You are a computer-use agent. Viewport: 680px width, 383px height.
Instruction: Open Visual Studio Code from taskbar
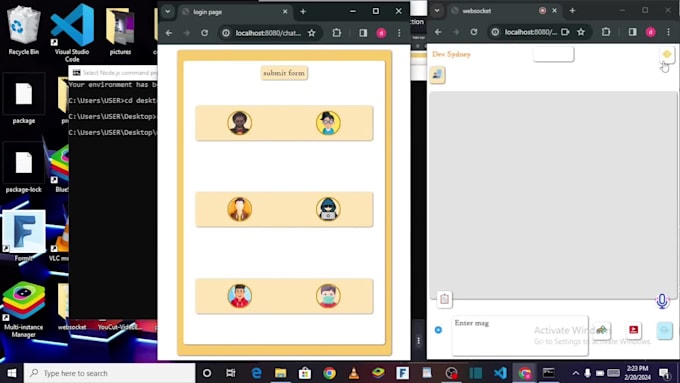[x=500, y=373]
